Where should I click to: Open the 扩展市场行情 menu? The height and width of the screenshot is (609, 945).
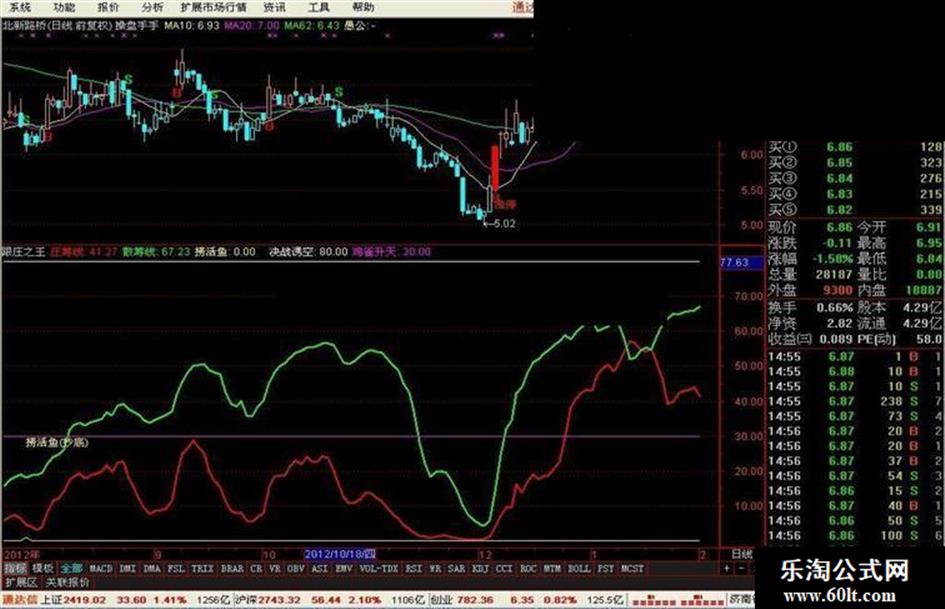click(x=213, y=8)
